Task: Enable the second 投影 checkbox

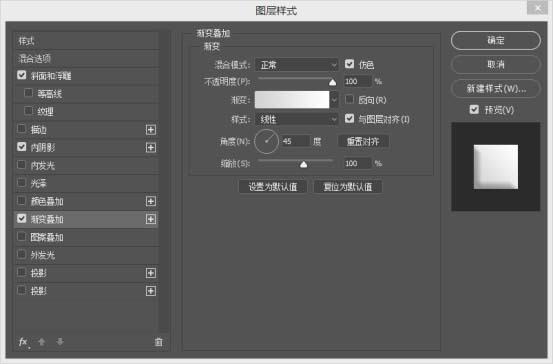Action: click(22, 290)
